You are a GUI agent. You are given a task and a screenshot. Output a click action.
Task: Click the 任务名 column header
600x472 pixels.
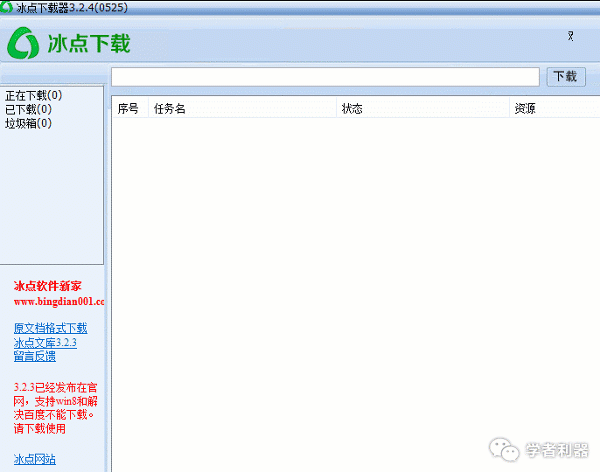[x=242, y=109]
